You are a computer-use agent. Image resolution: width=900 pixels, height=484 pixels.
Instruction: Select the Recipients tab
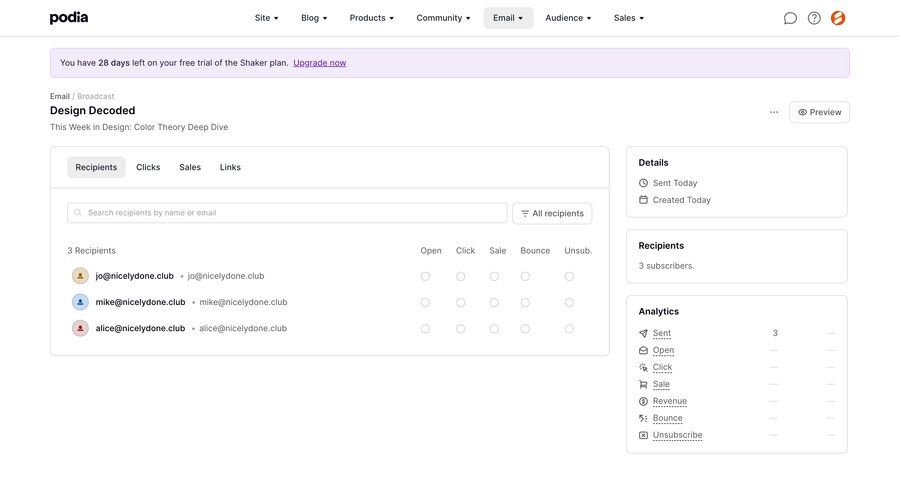click(96, 167)
